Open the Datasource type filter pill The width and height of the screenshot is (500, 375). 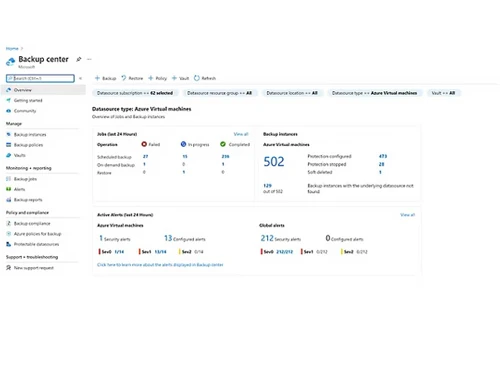click(x=374, y=93)
